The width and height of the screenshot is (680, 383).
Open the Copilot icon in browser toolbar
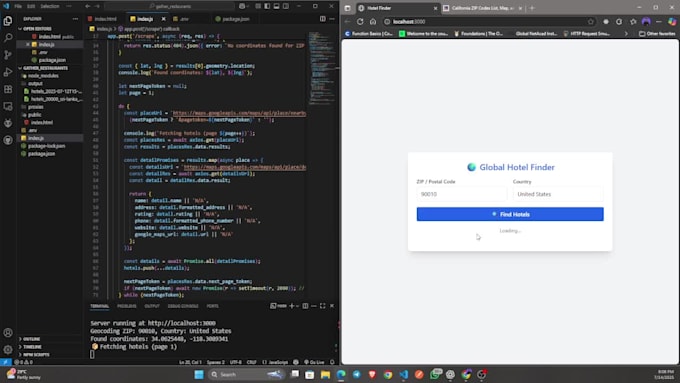coord(672,21)
